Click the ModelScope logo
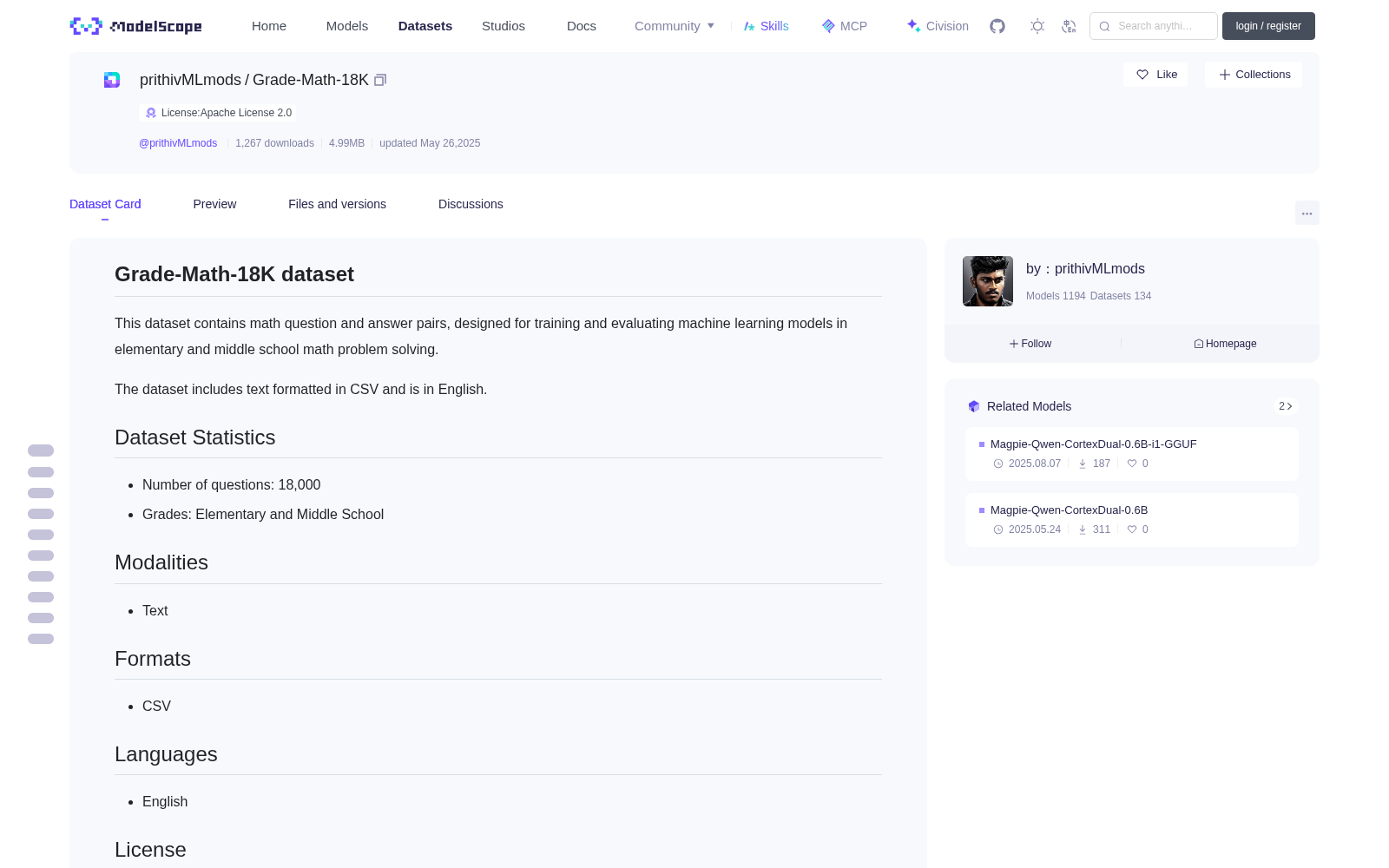1389x868 pixels. [136, 26]
